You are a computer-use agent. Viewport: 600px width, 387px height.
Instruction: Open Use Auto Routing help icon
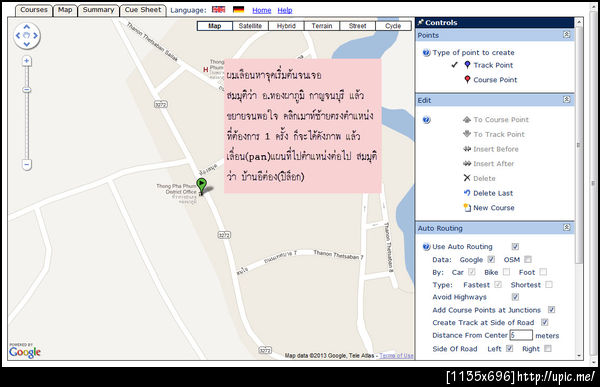[x=426, y=247]
